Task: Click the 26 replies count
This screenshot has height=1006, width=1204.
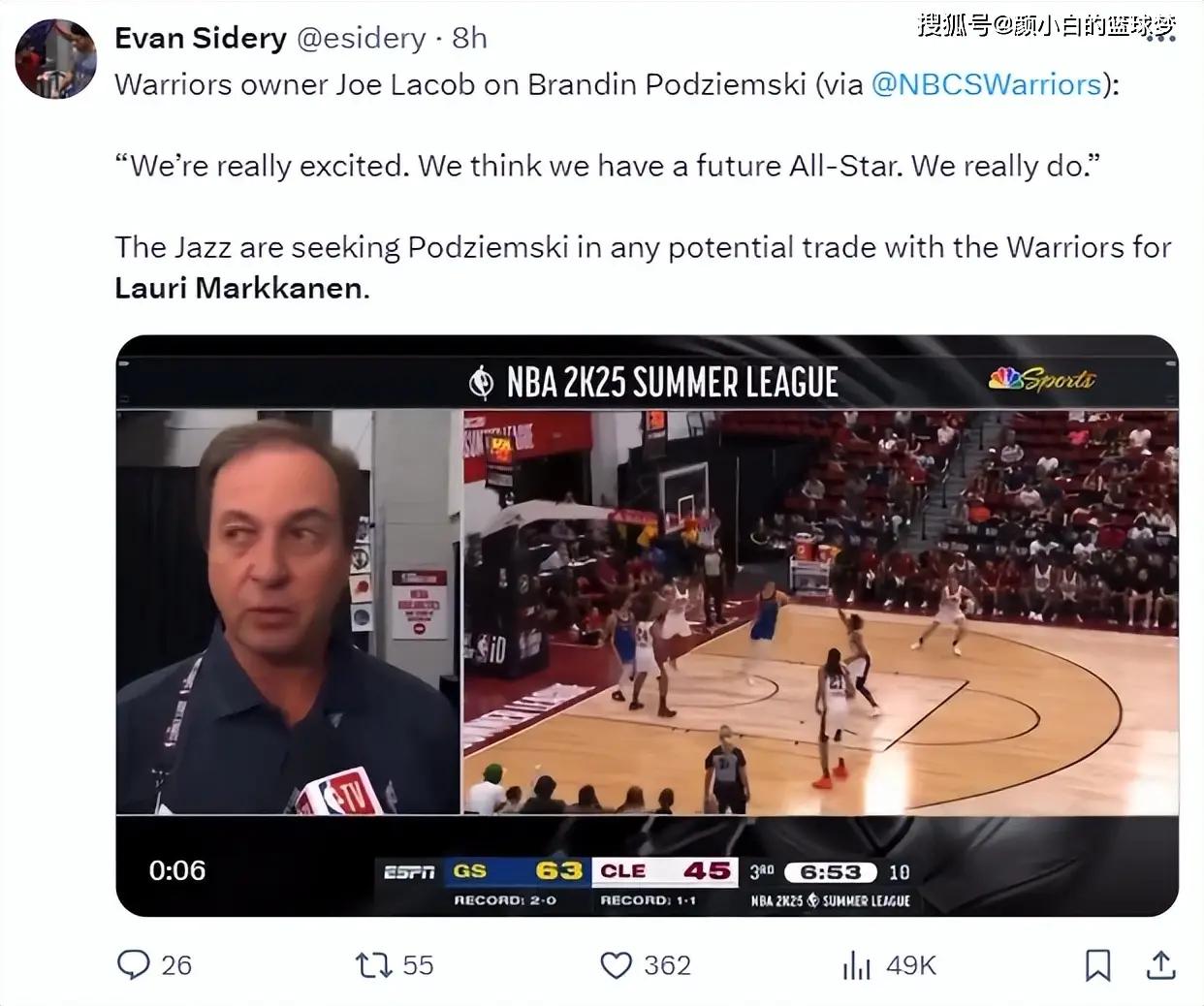Action: click(176, 965)
